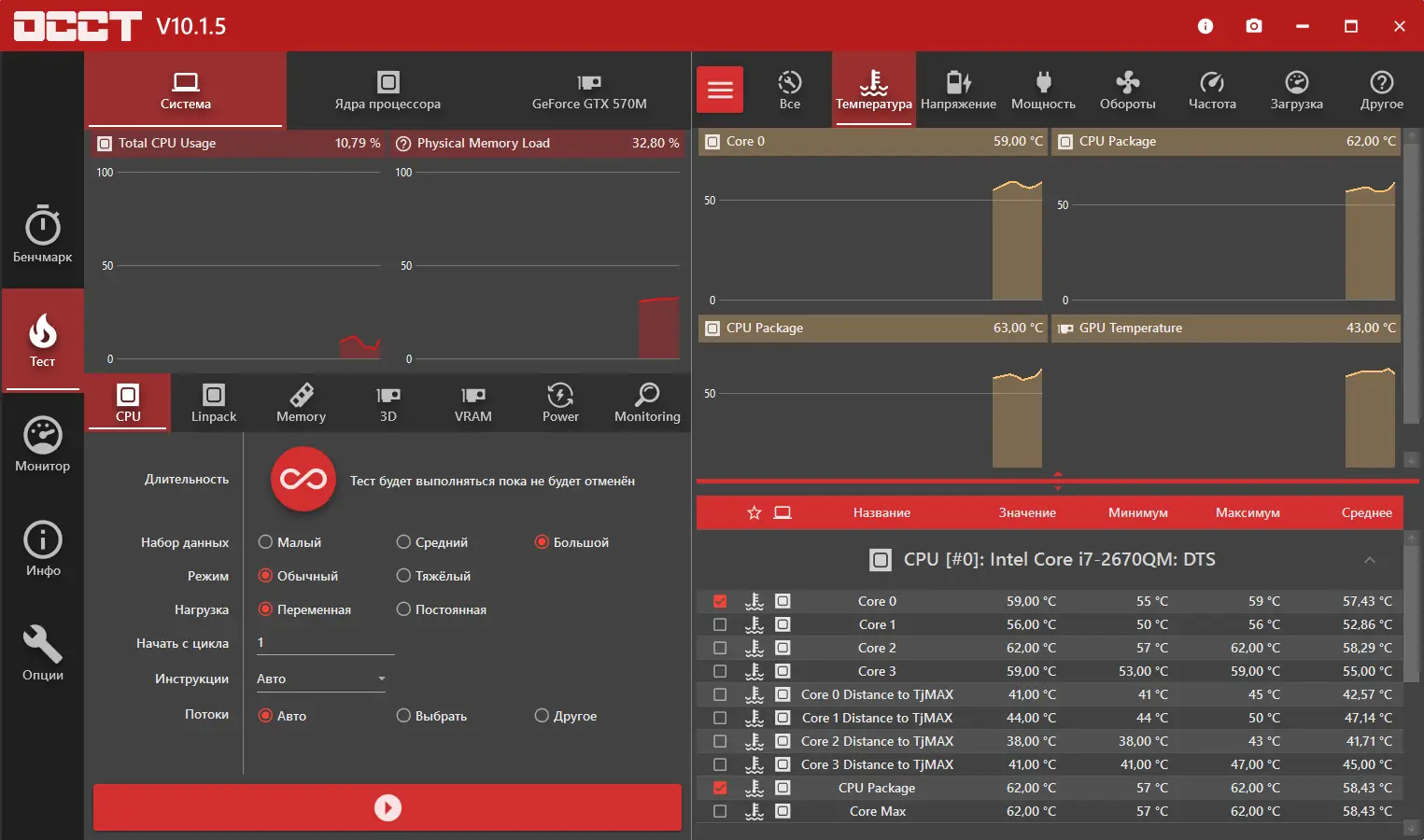Select the Monitoring test option

click(647, 402)
